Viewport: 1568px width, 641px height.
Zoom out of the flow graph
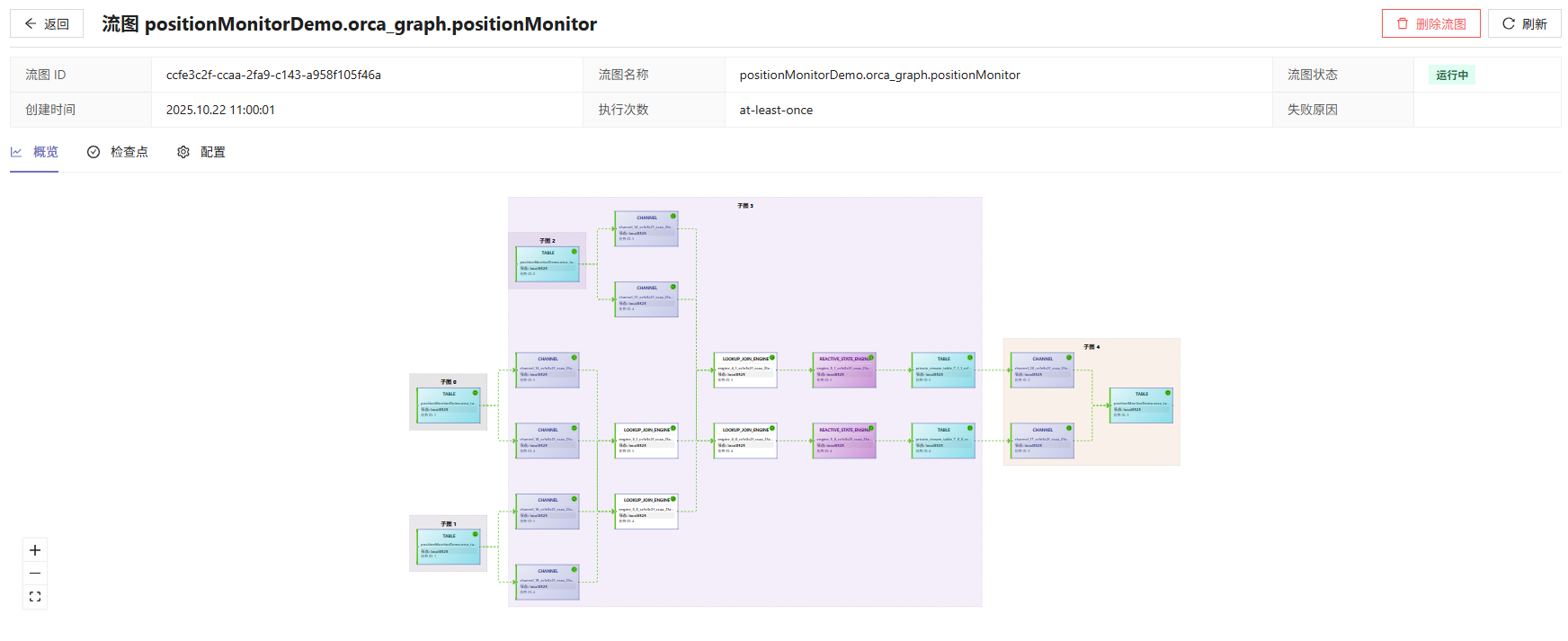click(x=35, y=574)
